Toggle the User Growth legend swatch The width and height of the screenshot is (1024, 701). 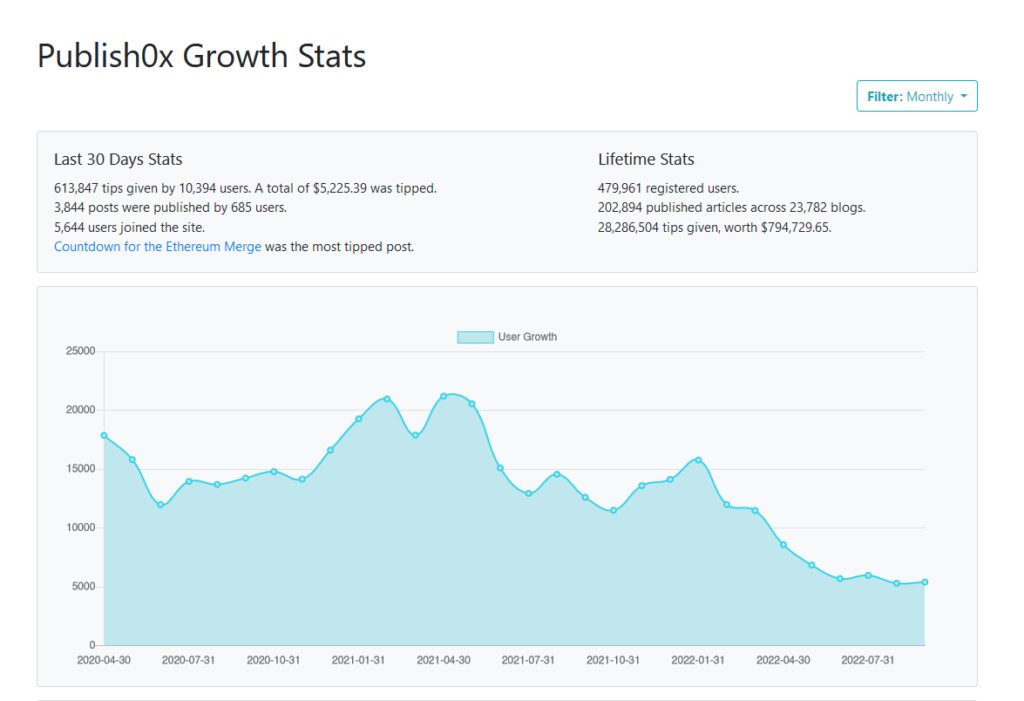point(475,337)
